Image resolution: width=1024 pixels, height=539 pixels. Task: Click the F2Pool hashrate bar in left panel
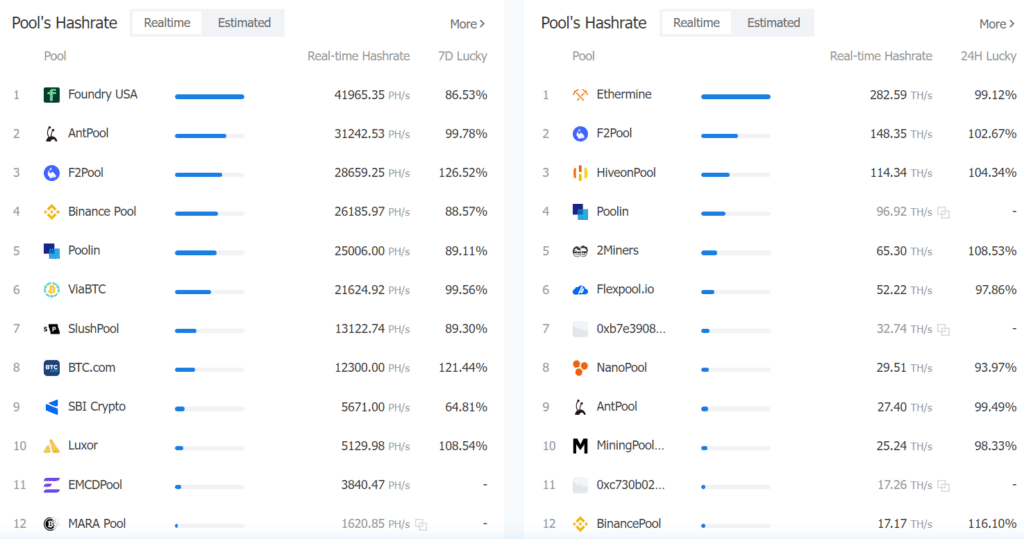pyautogui.click(x=209, y=174)
